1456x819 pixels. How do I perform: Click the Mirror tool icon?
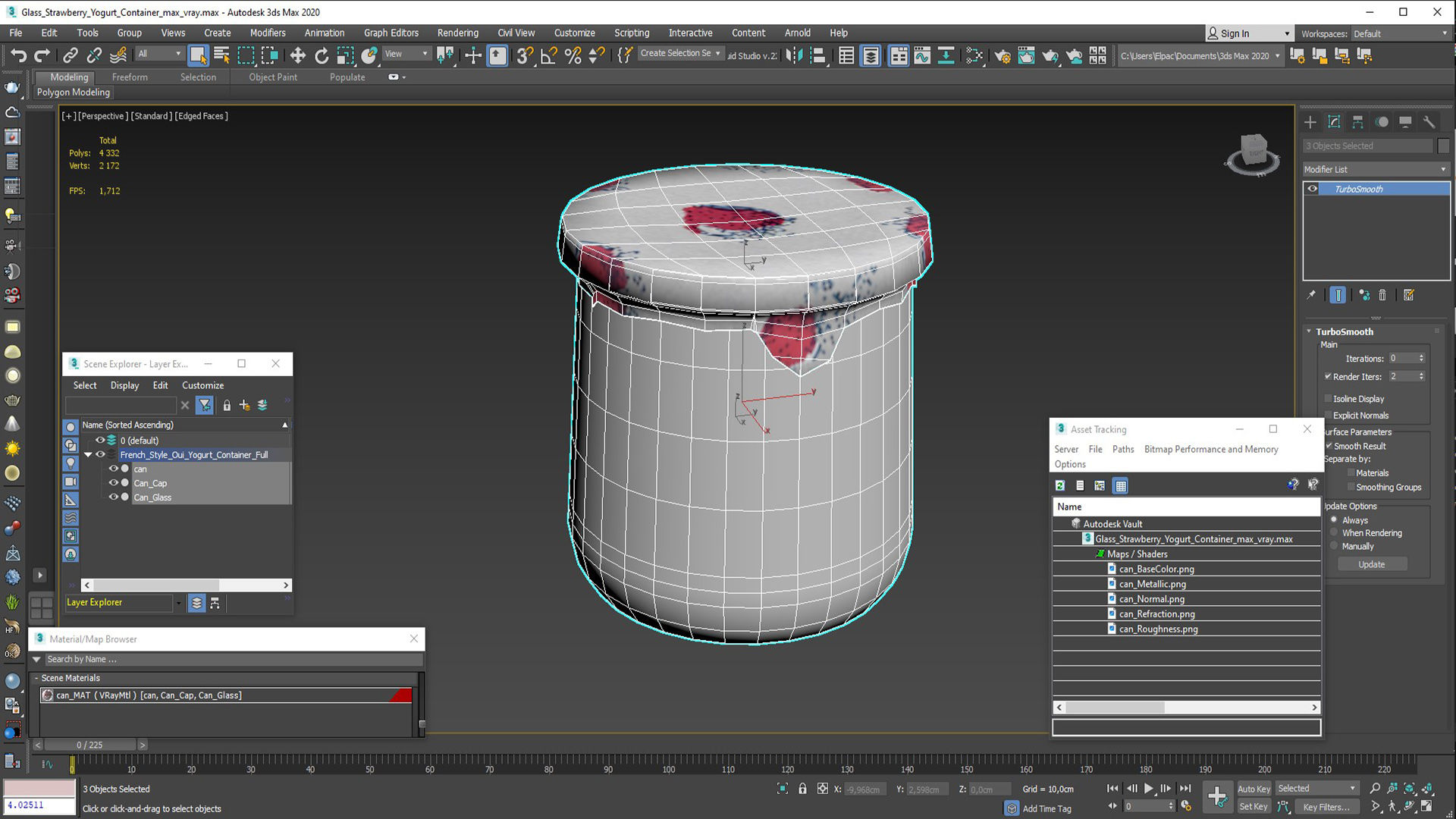pyautogui.click(x=794, y=55)
